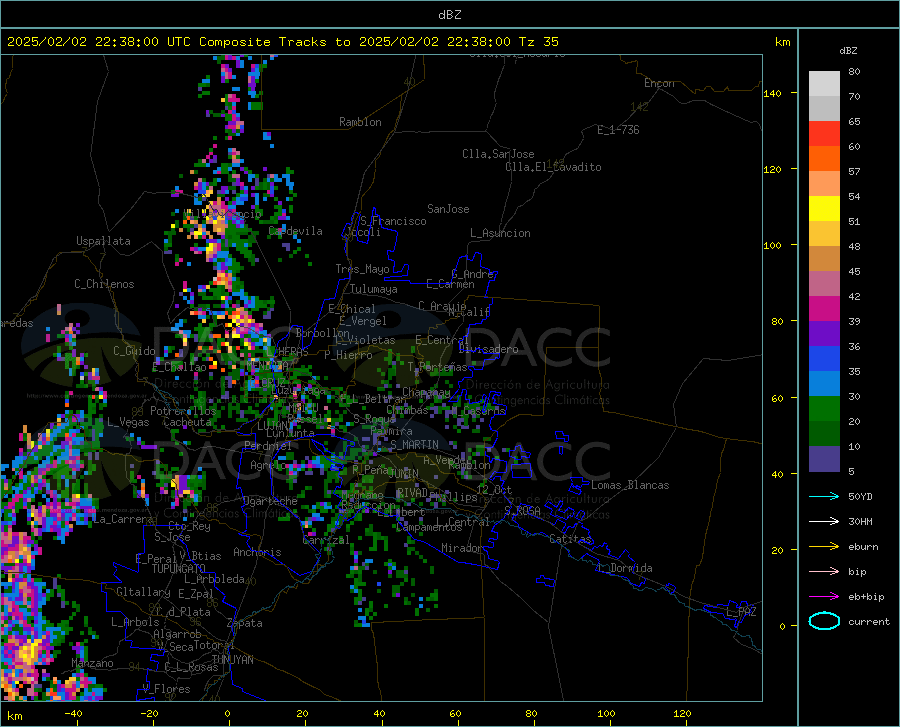Select the bright yellow 51-54 dBZ swatch
900x727 pixels.
pyautogui.click(x=824, y=209)
